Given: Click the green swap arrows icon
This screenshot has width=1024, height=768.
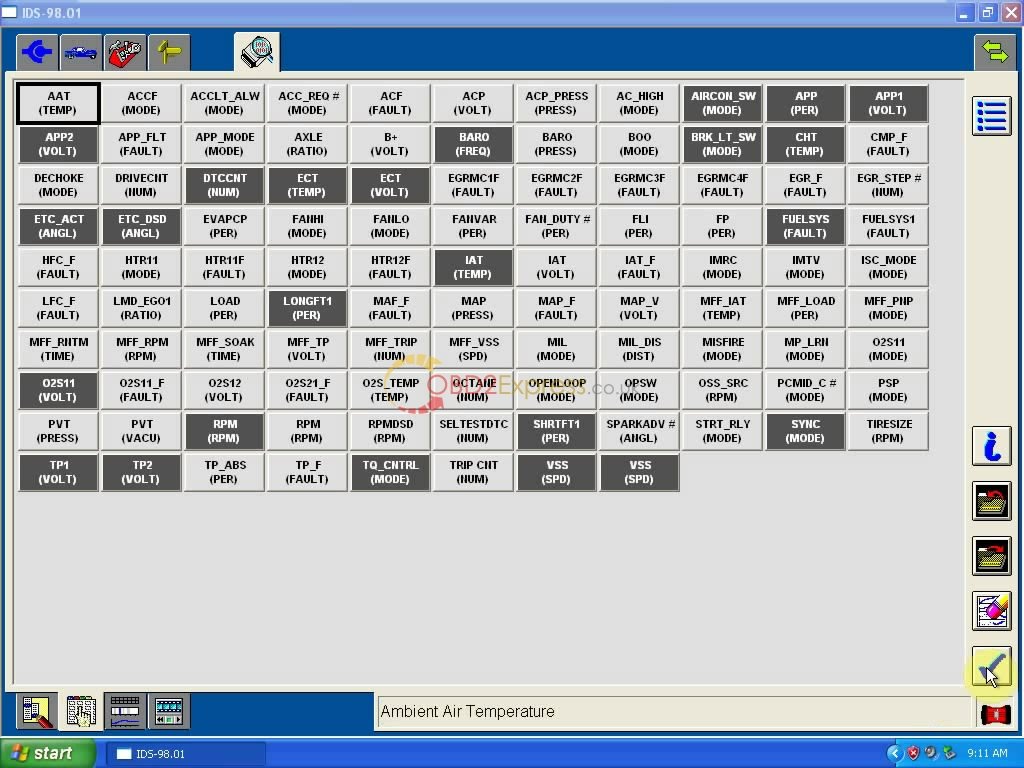Looking at the screenshot, I should tap(994, 52).
